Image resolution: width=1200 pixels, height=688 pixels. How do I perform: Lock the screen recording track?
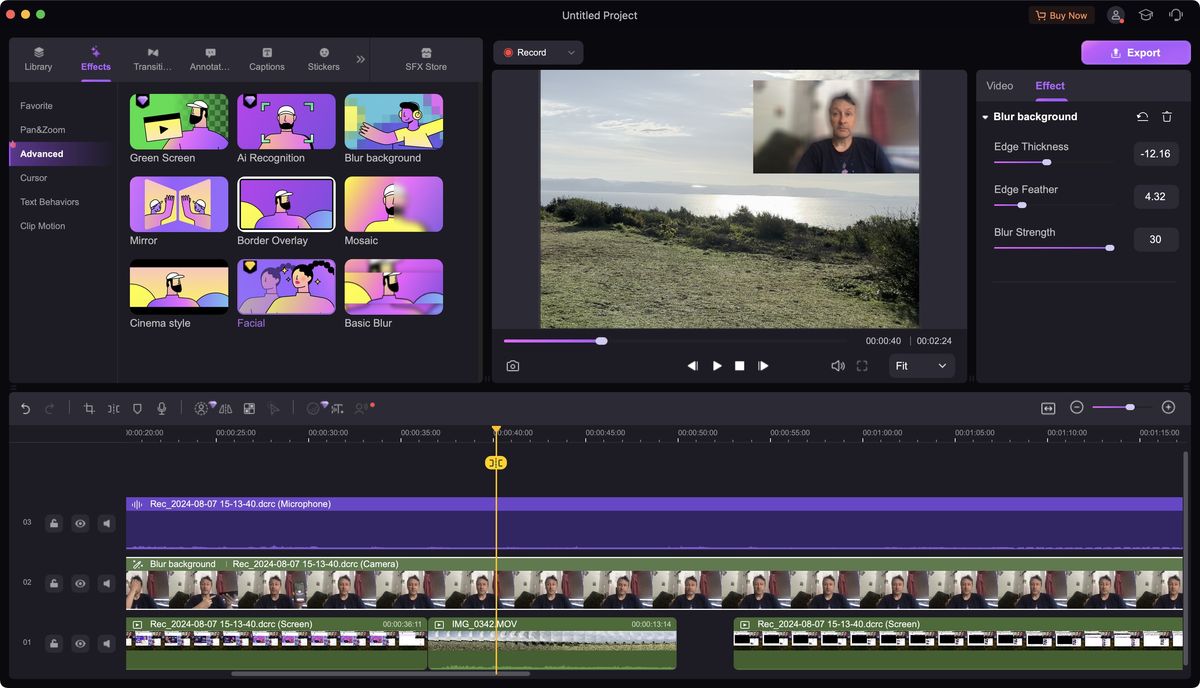point(54,643)
